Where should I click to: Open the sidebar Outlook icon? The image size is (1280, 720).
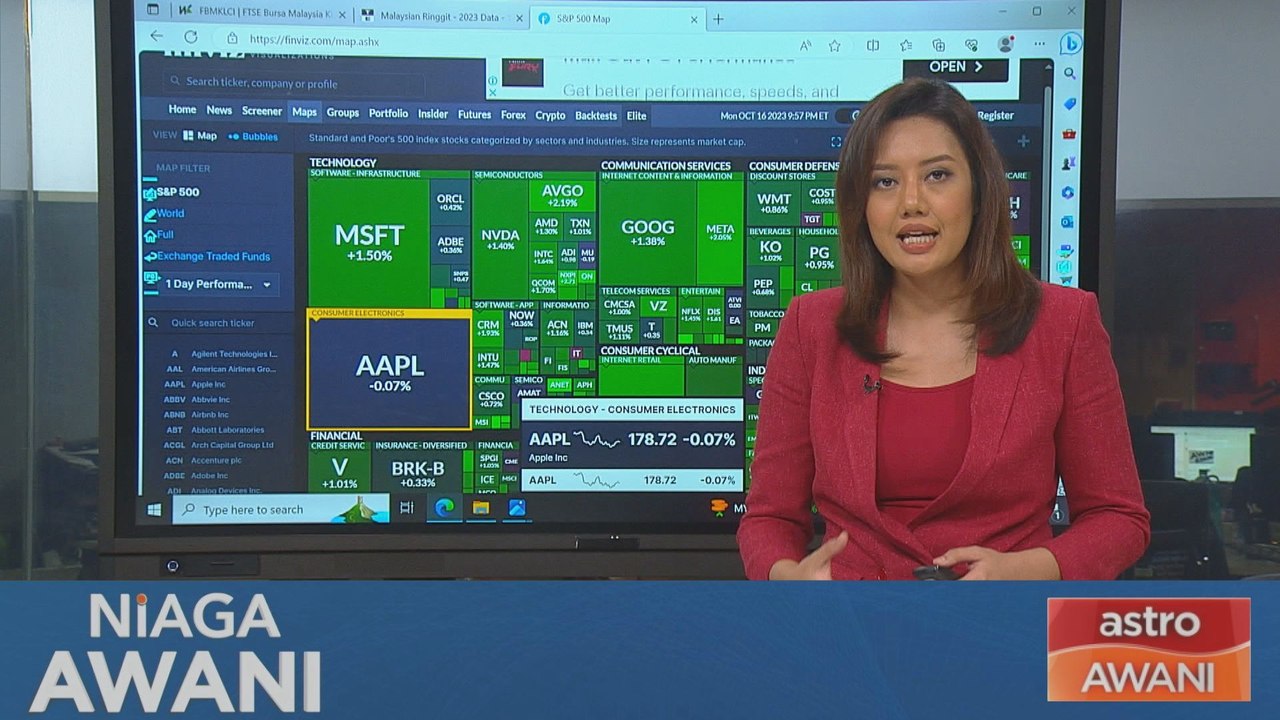pyautogui.click(x=1067, y=222)
